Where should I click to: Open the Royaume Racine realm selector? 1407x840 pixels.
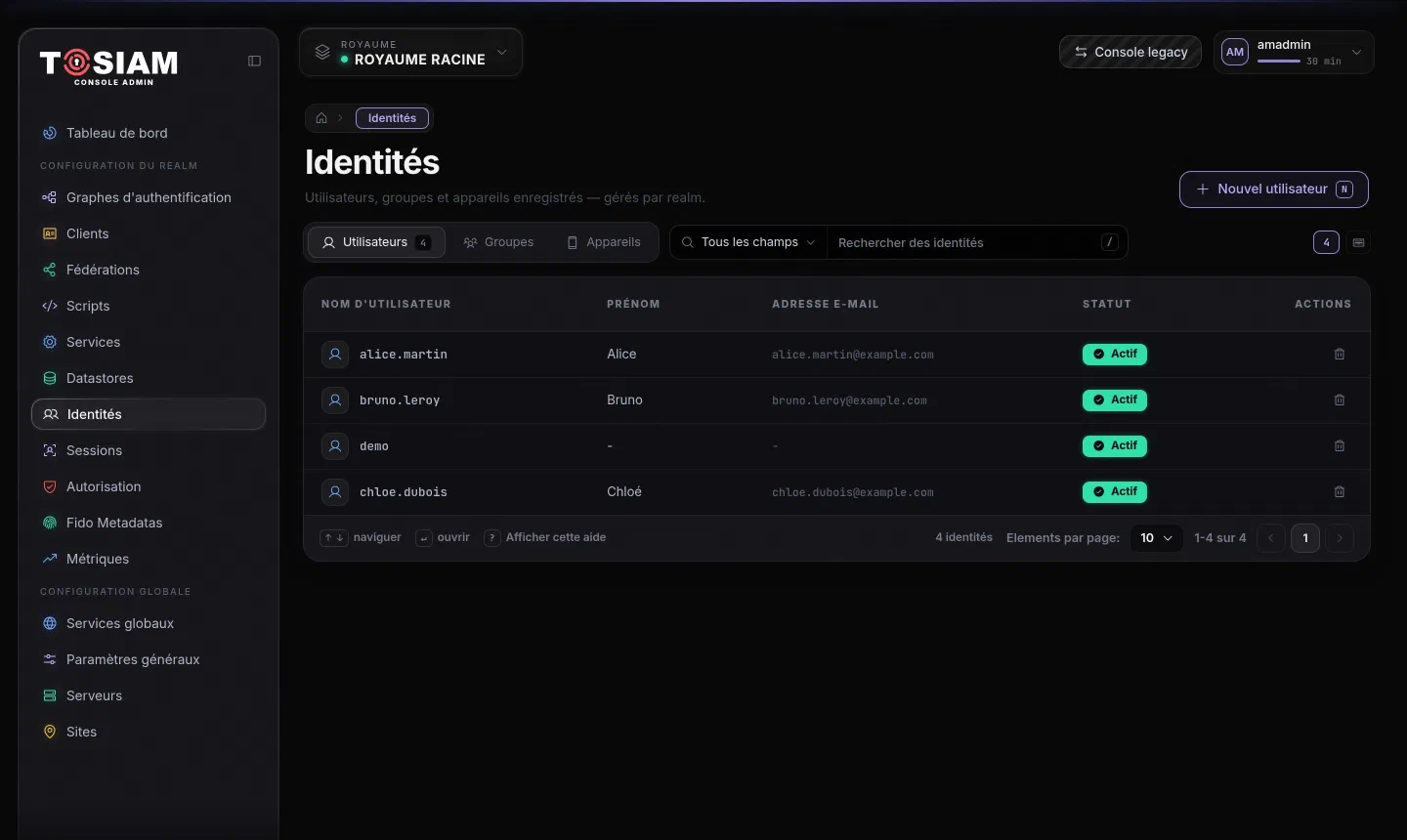[x=410, y=53]
